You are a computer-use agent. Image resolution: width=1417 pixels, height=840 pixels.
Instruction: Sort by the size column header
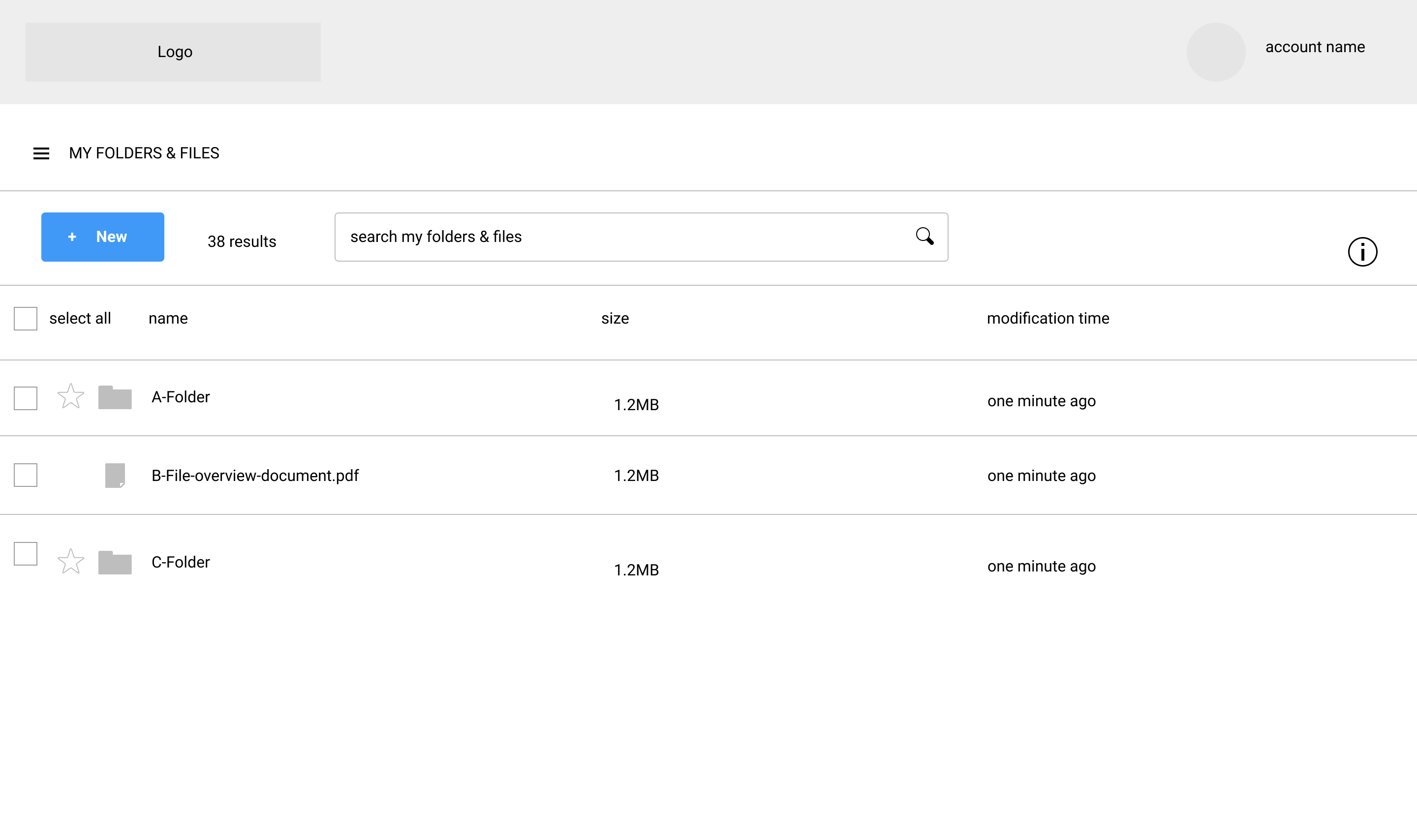pos(616,318)
